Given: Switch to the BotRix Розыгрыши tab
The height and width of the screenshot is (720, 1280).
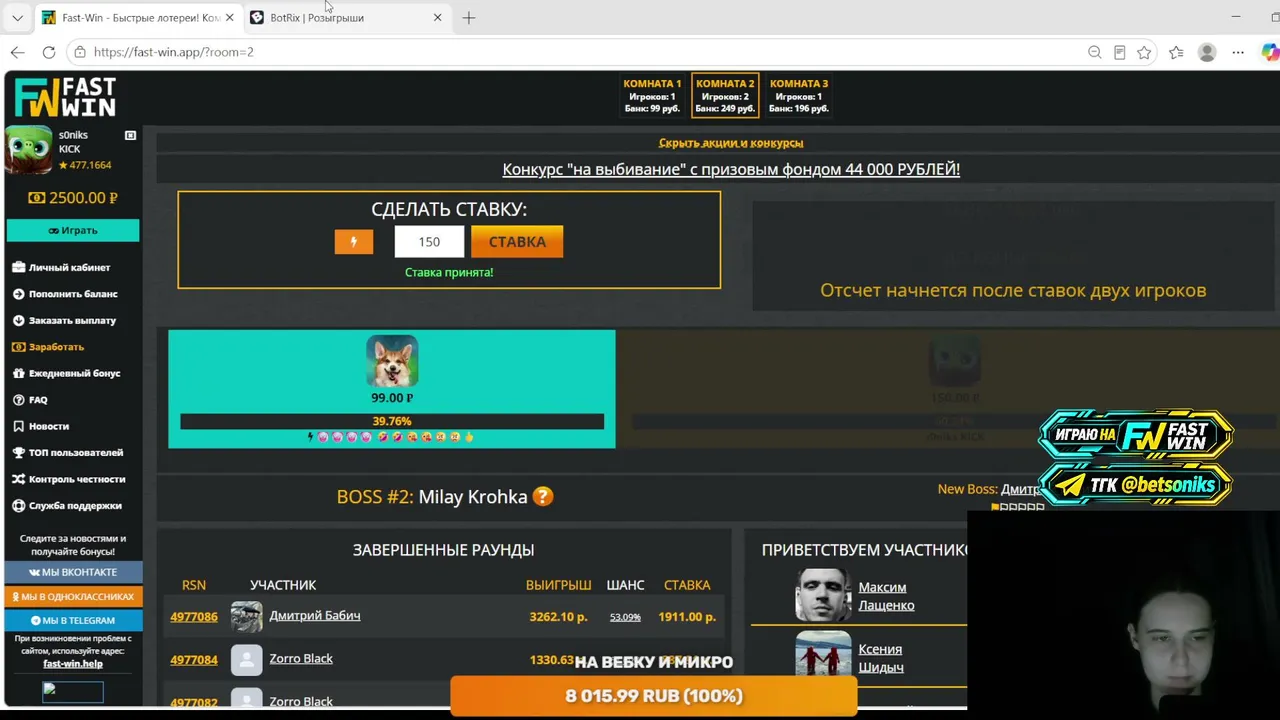Looking at the screenshot, I should click(x=346, y=18).
